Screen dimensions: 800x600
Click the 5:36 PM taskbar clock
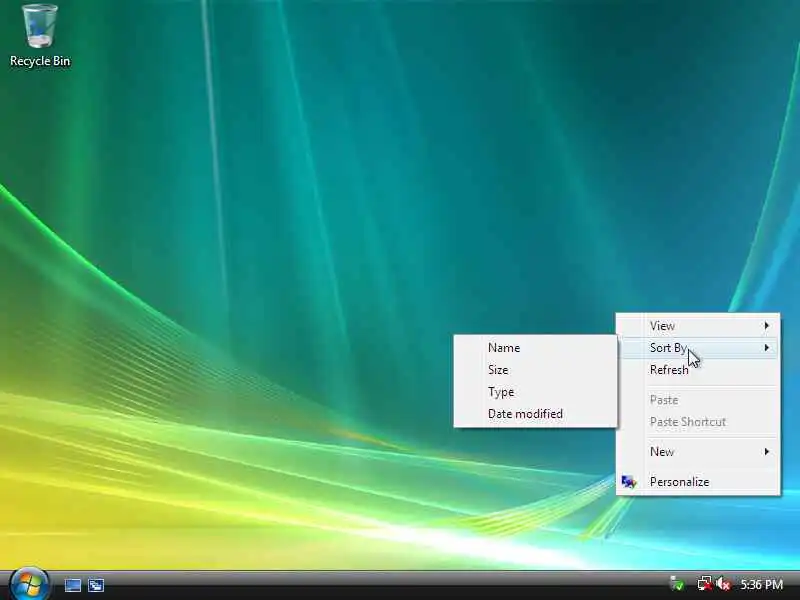pos(761,584)
